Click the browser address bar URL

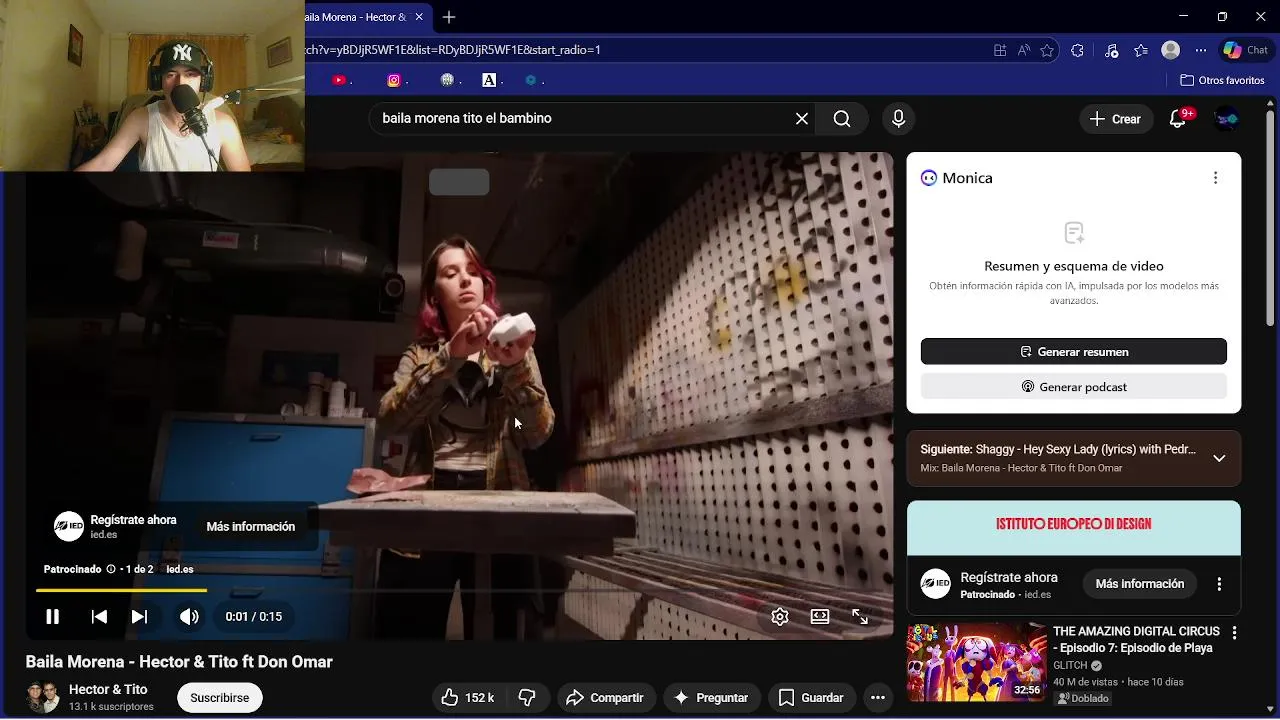[x=453, y=50]
